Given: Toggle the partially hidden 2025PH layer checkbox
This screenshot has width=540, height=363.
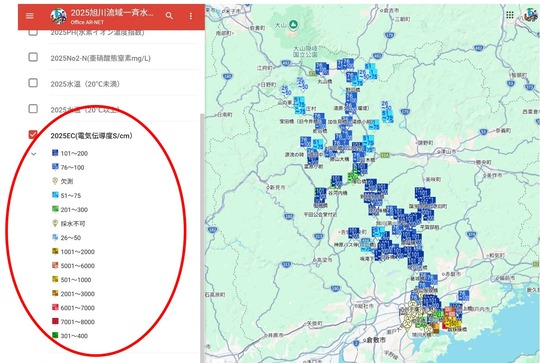Looking at the screenshot, I should coord(33,32).
